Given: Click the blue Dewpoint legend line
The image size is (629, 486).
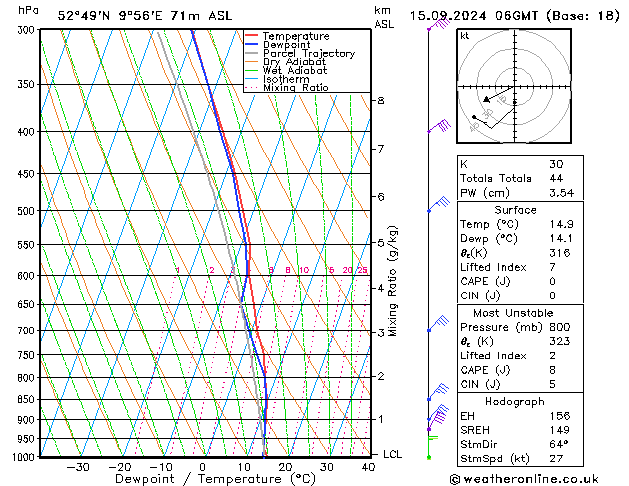Looking at the screenshot, I should coord(252,44).
